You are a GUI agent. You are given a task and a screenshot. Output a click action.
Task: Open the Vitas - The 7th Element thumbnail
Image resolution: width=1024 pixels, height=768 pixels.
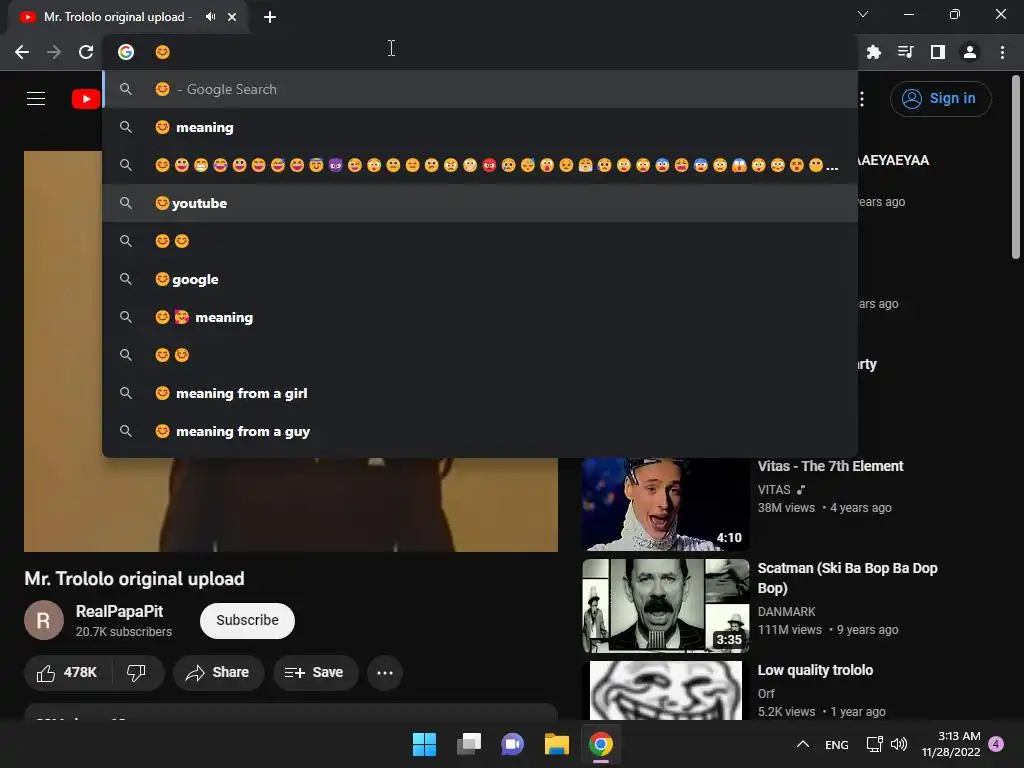coord(665,504)
